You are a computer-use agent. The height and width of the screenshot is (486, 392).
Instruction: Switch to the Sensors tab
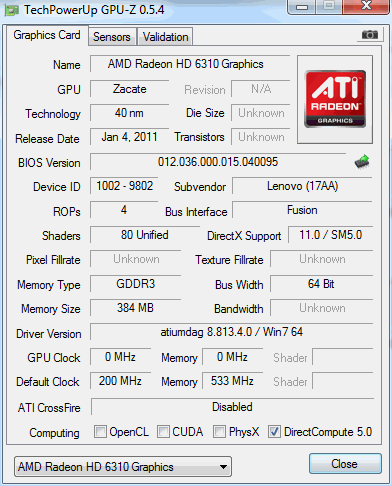[112, 37]
